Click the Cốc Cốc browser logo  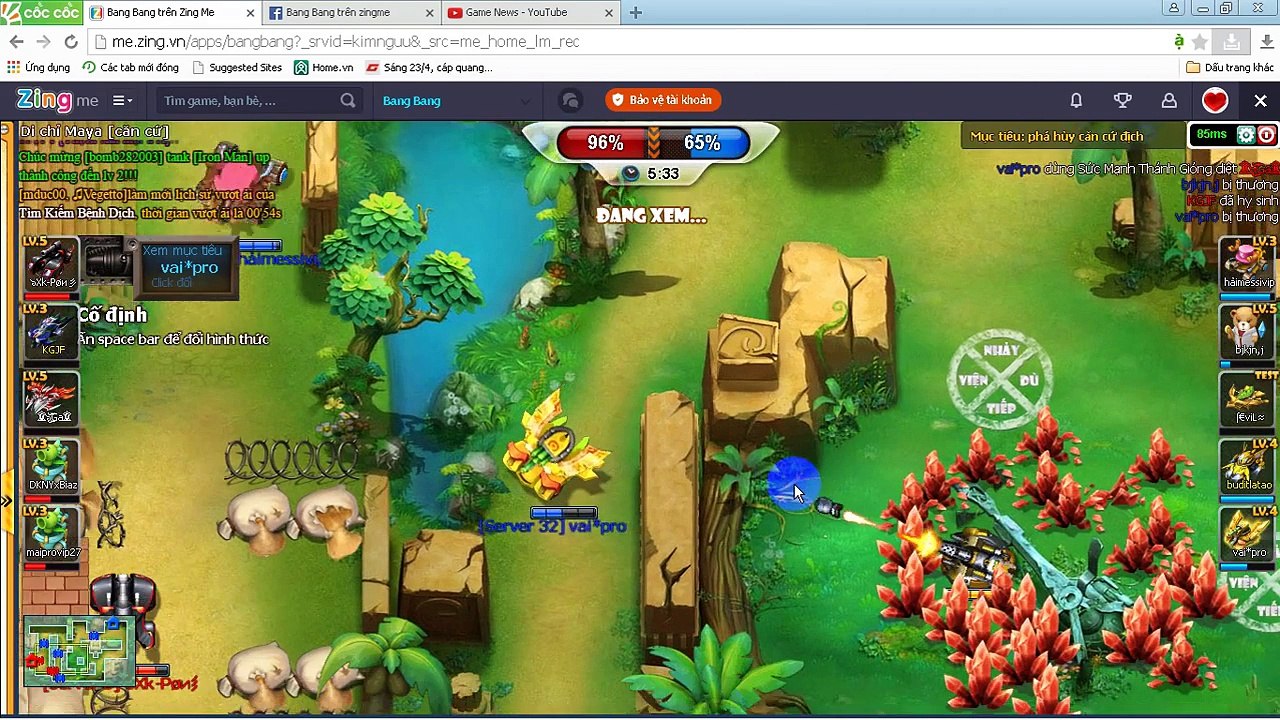point(42,12)
